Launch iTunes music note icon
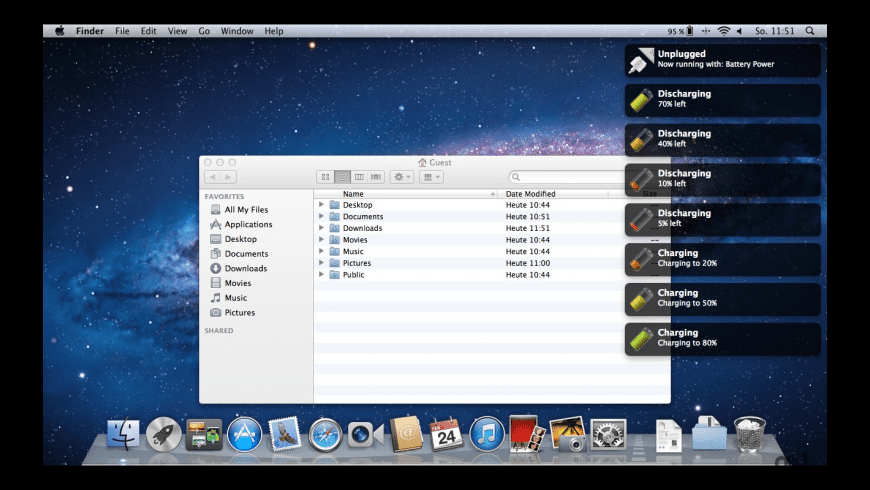This screenshot has width=870, height=490. [487, 434]
